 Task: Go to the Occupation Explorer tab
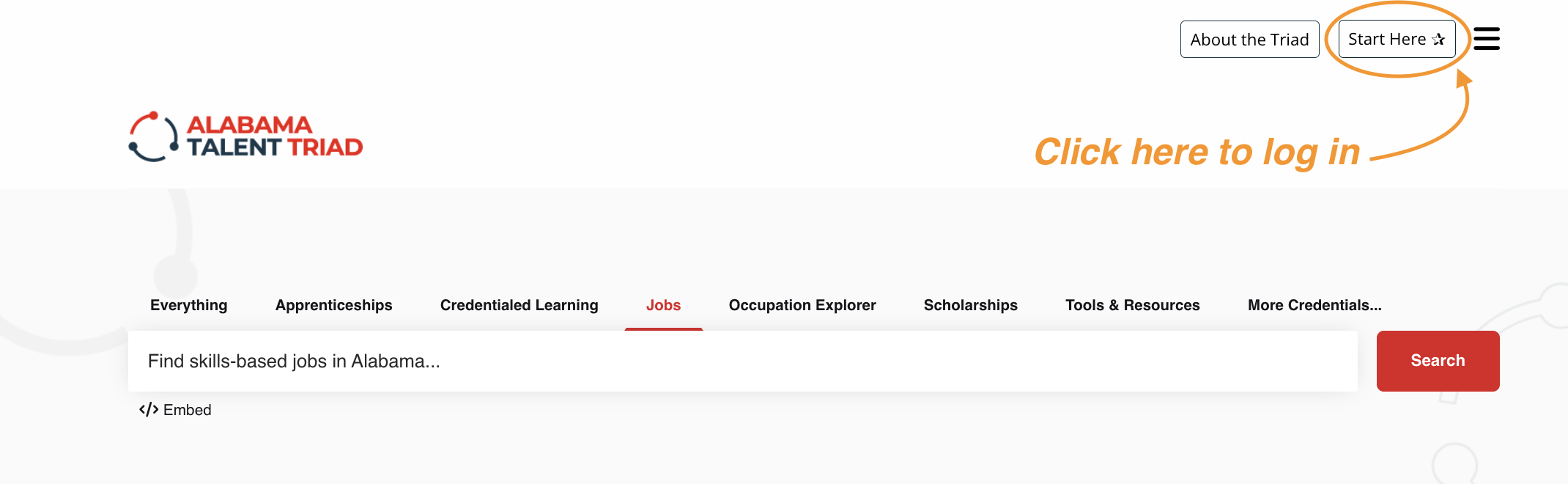tap(802, 305)
